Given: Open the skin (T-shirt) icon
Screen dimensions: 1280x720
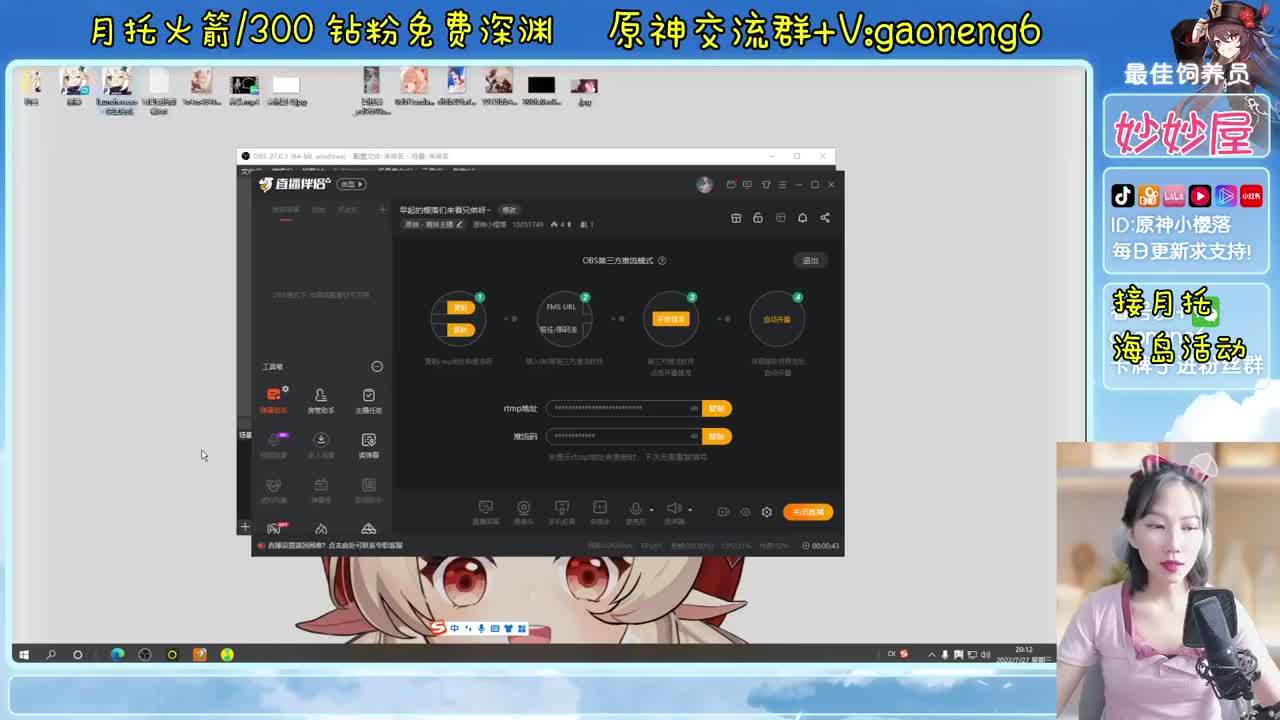Looking at the screenshot, I should tap(766, 185).
